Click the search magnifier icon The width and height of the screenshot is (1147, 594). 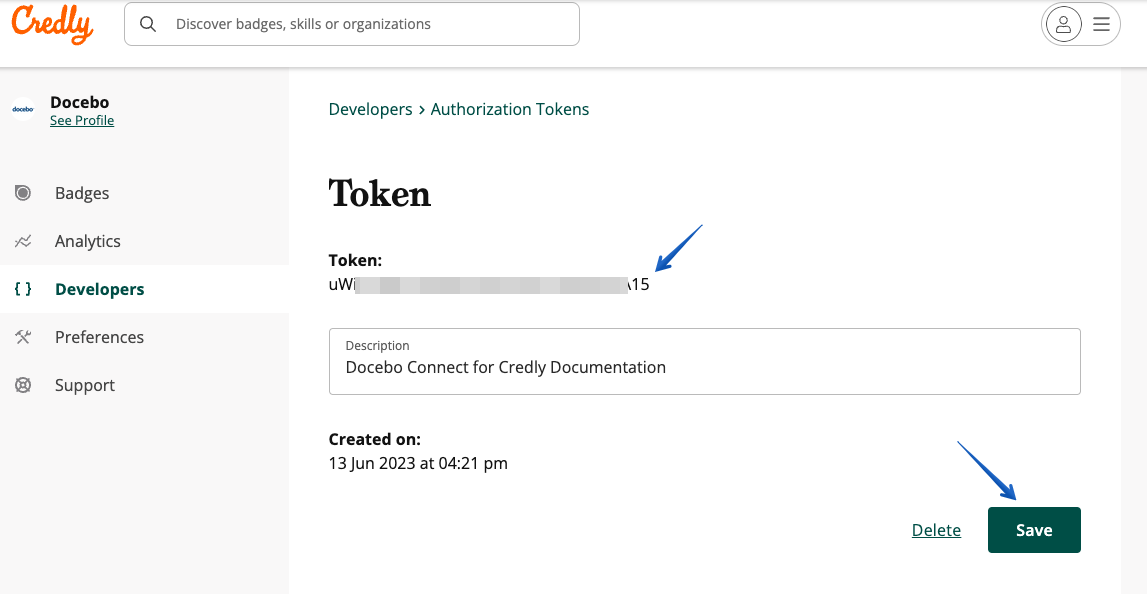pyautogui.click(x=148, y=23)
